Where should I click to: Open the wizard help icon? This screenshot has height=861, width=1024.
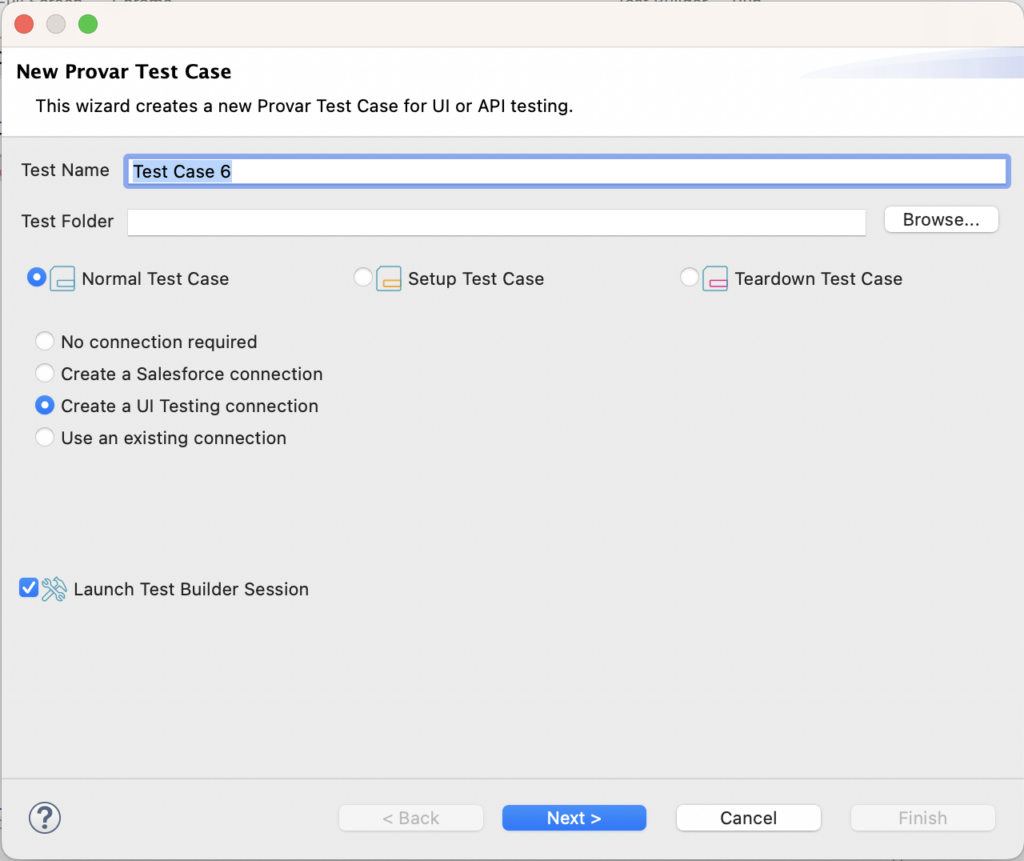(44, 818)
